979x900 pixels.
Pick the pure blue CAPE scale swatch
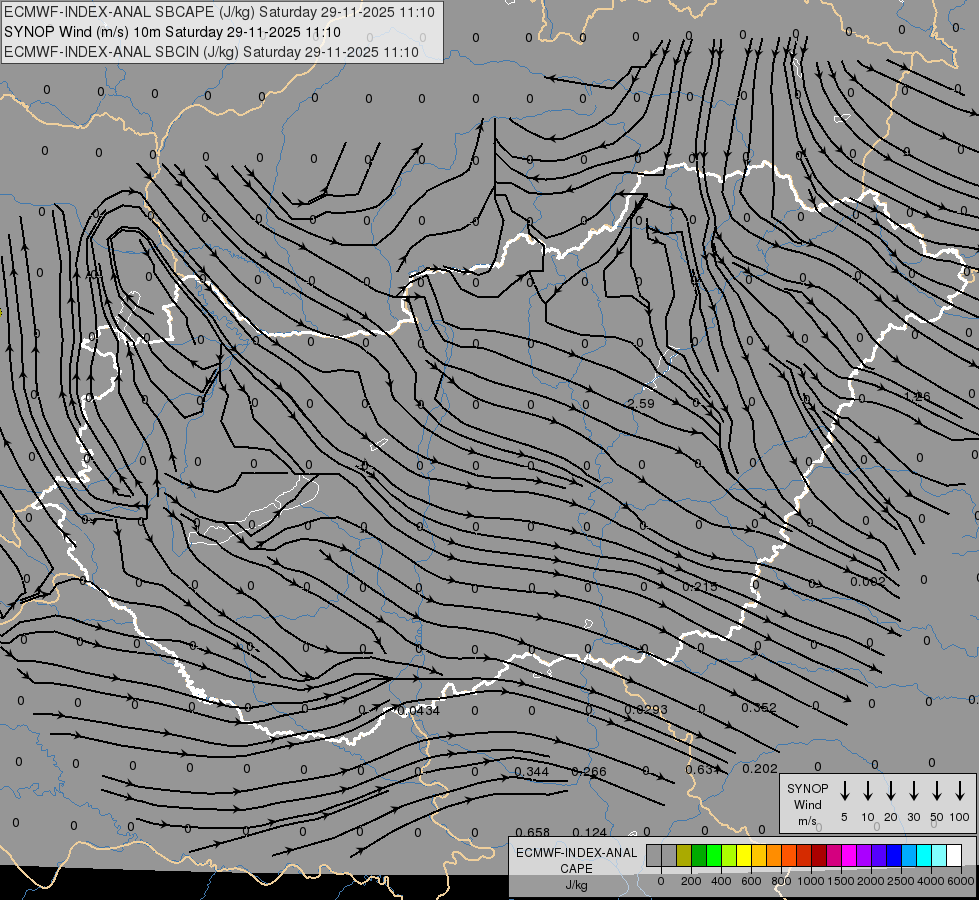pyautogui.click(x=894, y=855)
